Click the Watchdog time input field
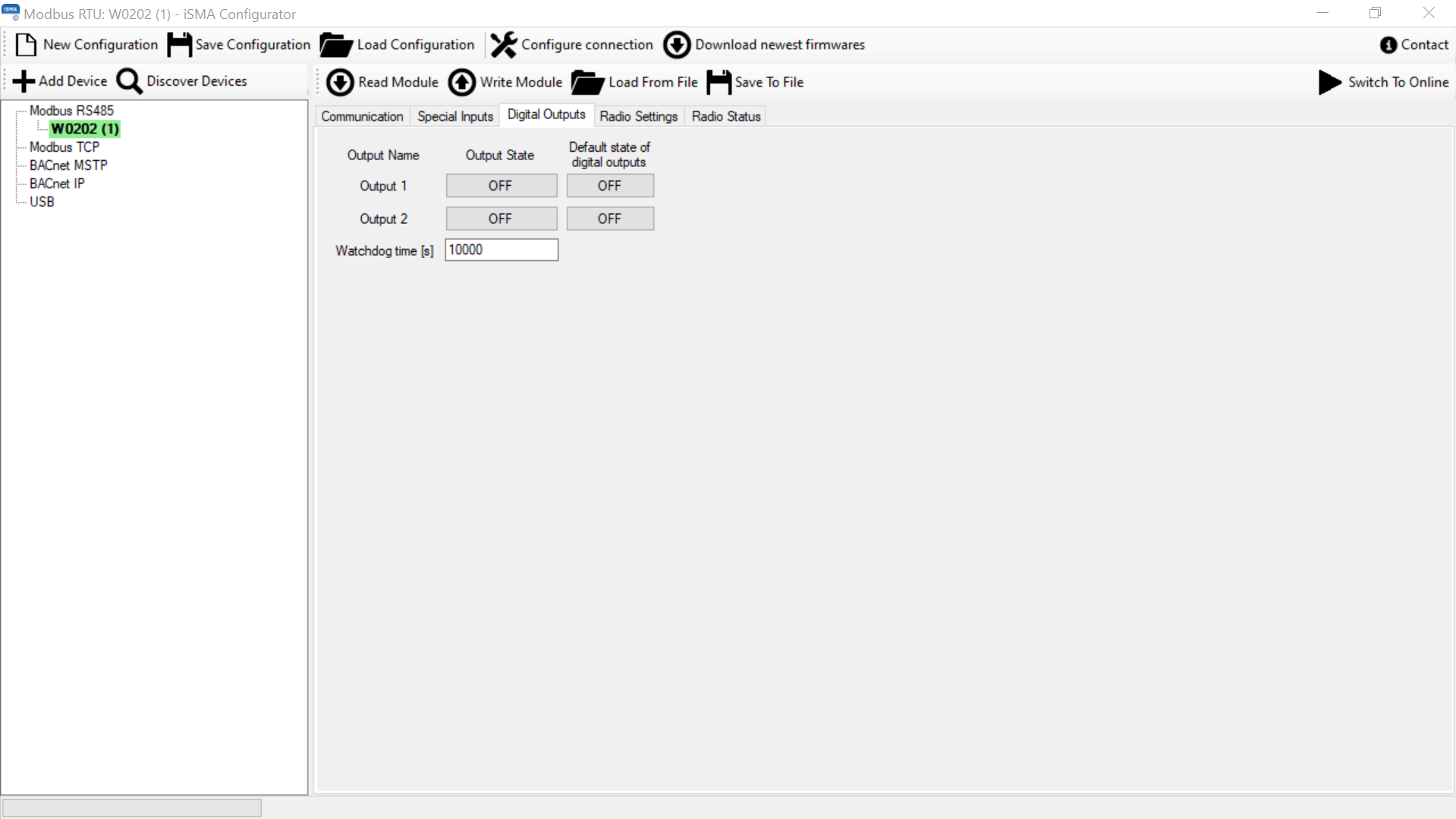Viewport: 1456px width, 819px height. click(x=501, y=250)
